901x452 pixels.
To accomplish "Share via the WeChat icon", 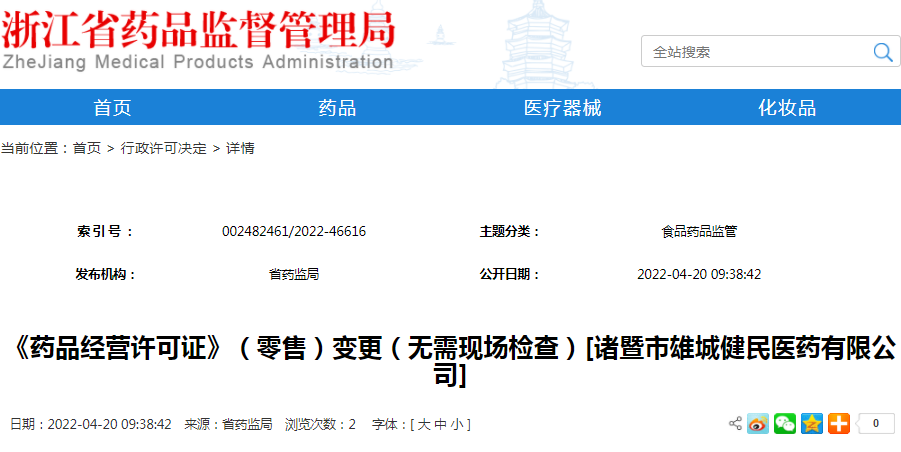I will click(x=785, y=424).
